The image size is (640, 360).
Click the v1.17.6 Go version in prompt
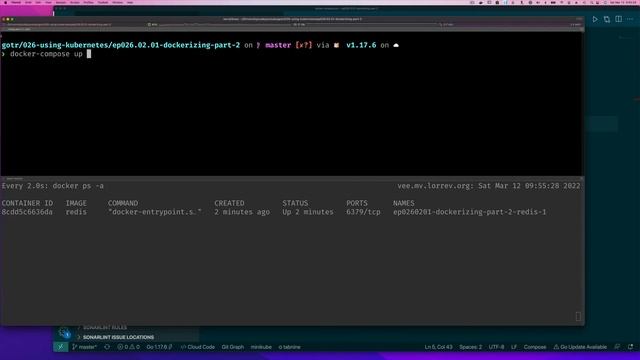[361, 45]
